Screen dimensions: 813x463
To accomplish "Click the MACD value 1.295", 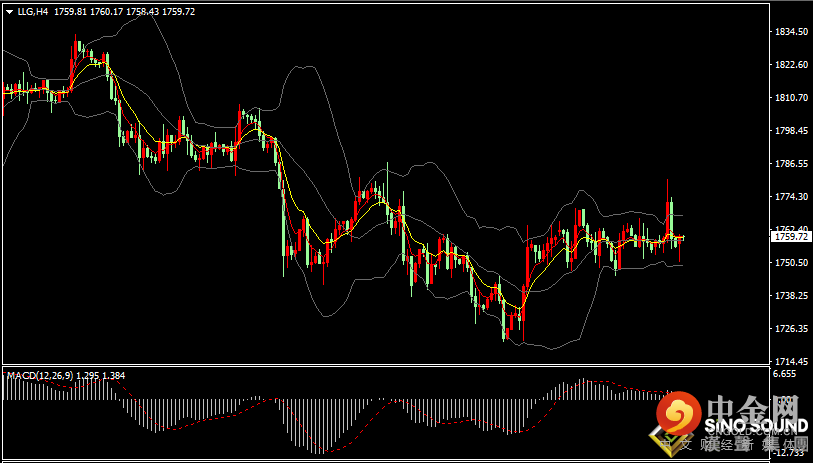I will point(89,375).
